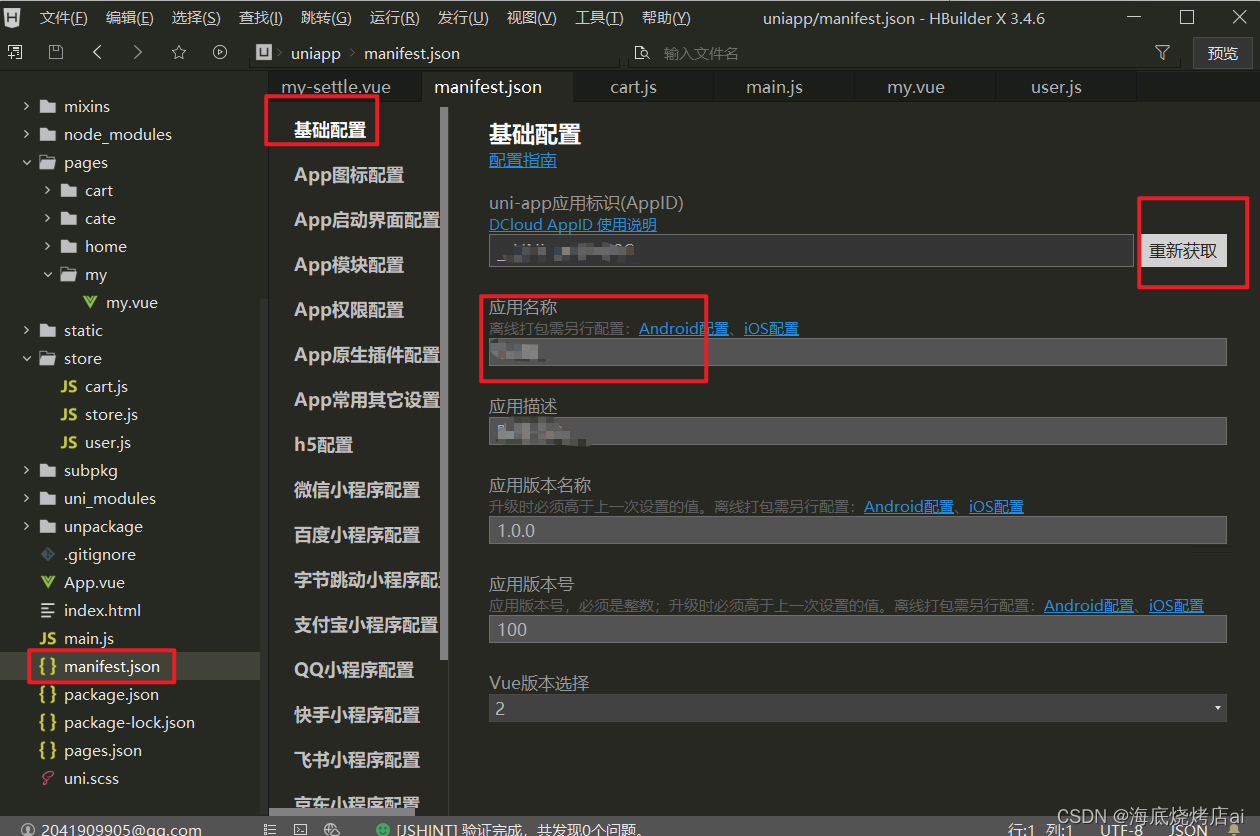This screenshot has width=1260, height=836.
Task: Expand the cart folder
Action: 47,190
